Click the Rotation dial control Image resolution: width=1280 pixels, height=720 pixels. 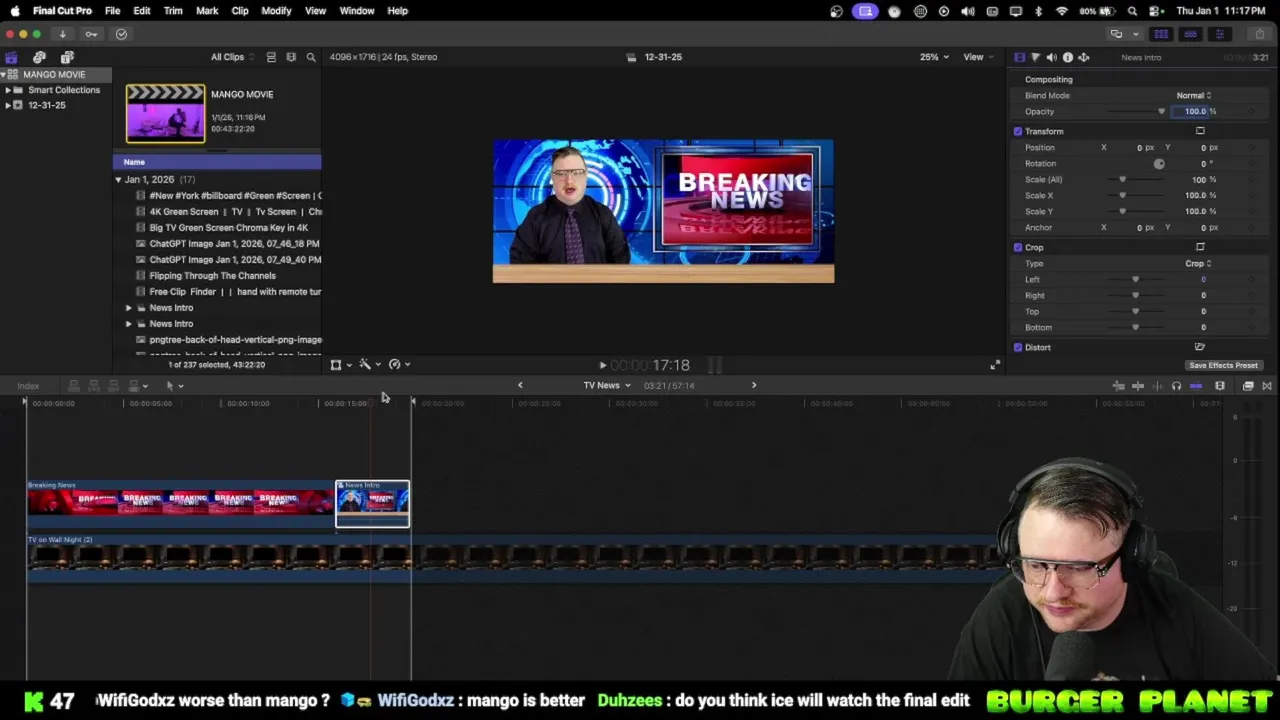pos(1159,163)
